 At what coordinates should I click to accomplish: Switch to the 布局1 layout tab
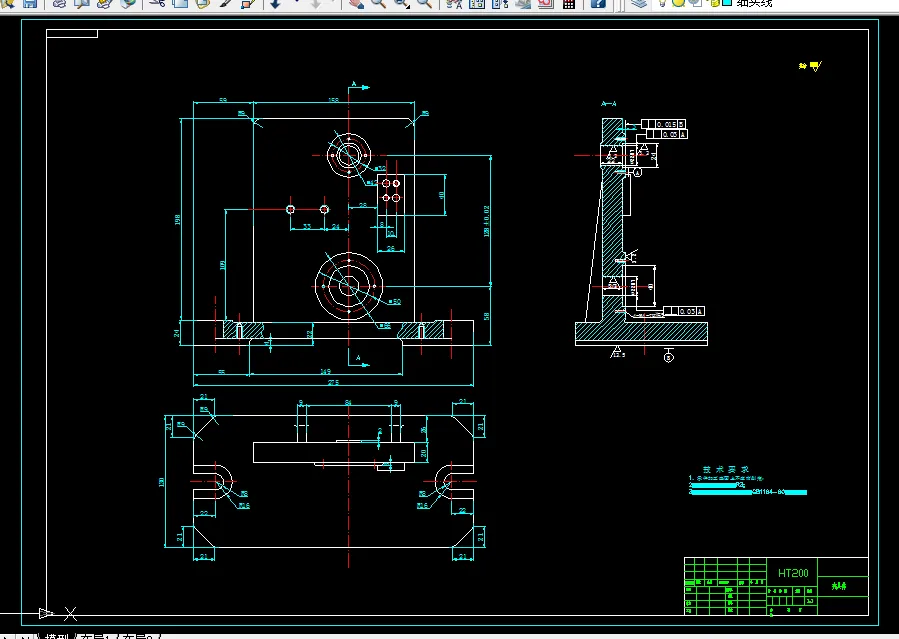pos(95,636)
